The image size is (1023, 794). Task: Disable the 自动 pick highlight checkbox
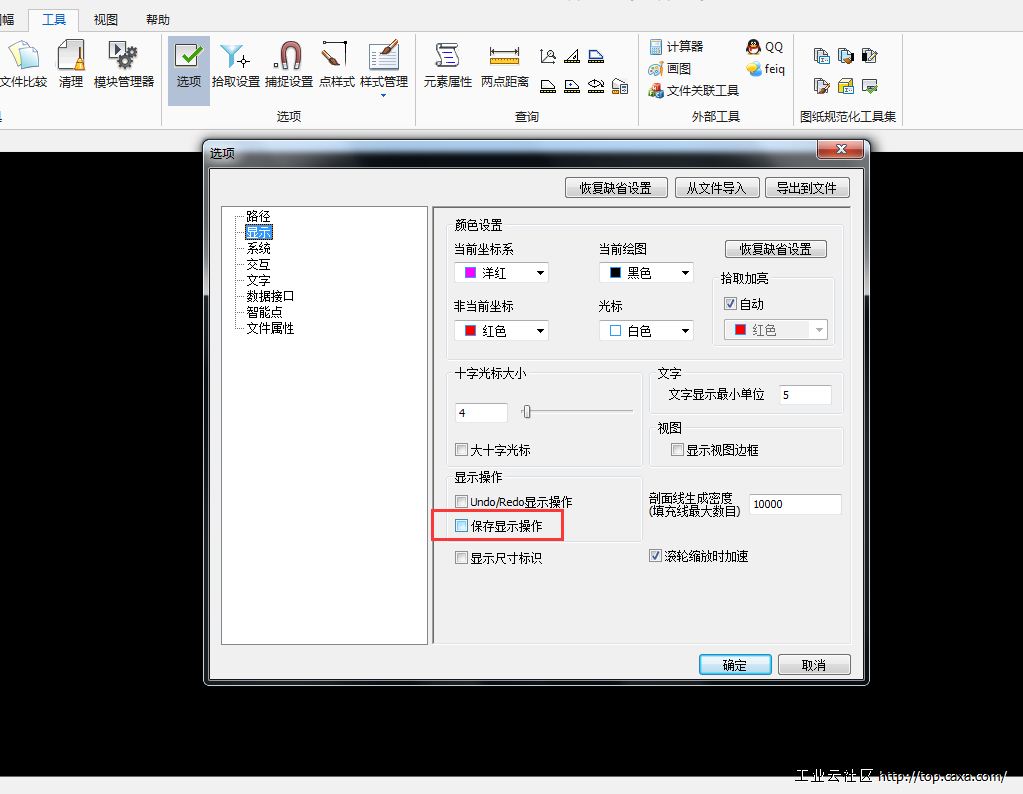coord(731,304)
